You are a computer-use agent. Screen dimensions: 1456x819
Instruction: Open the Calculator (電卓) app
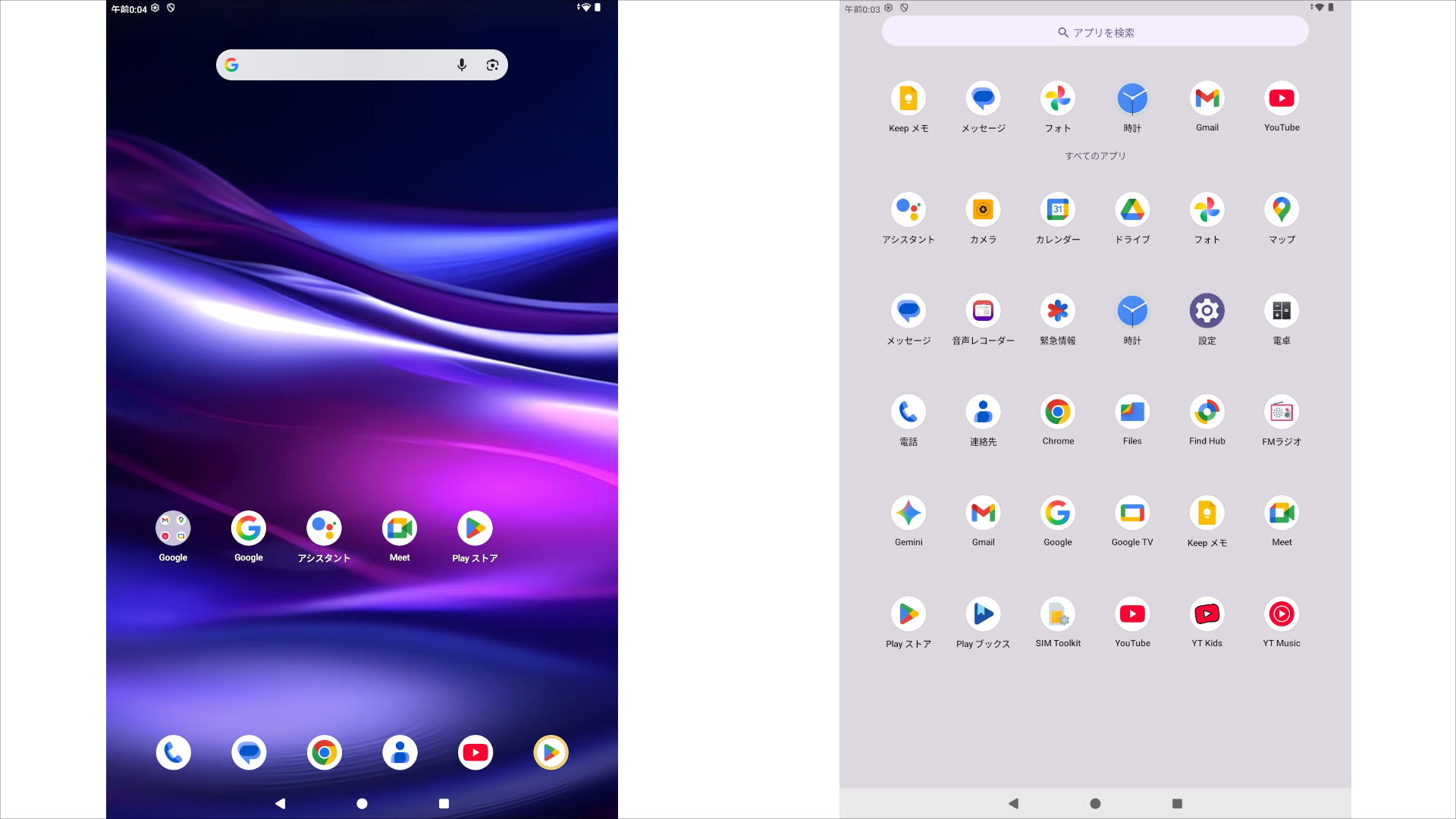click(1281, 311)
